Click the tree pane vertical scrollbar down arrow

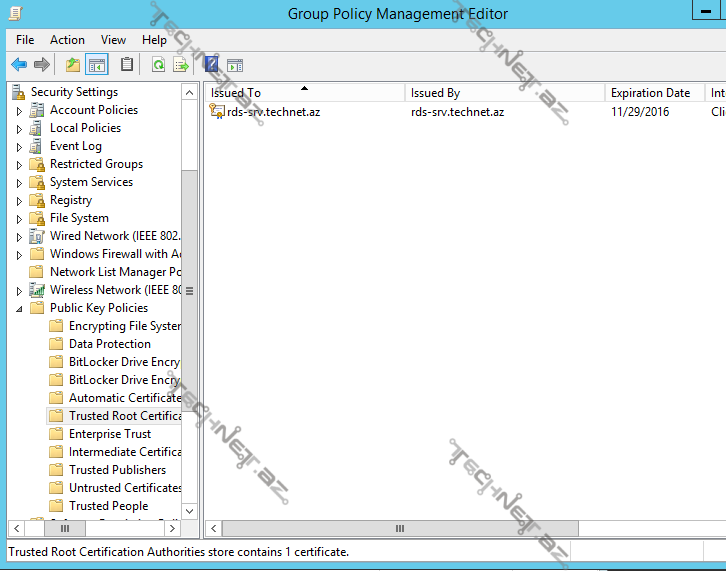tap(190, 510)
